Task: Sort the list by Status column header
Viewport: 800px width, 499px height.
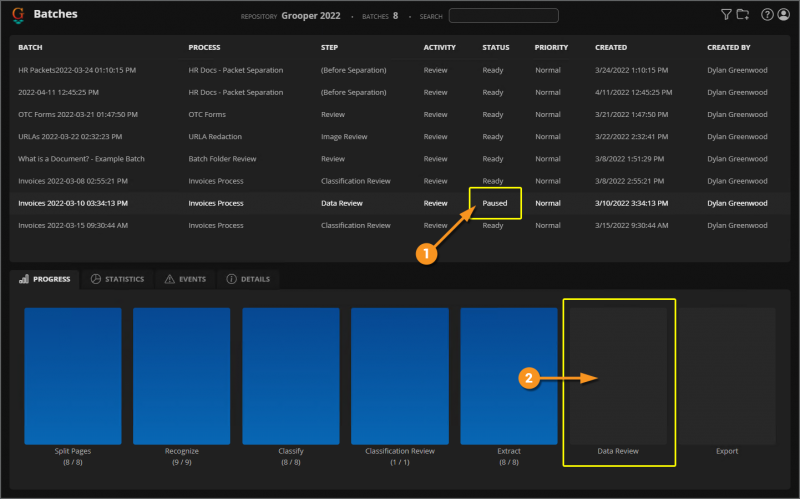Action: click(496, 47)
